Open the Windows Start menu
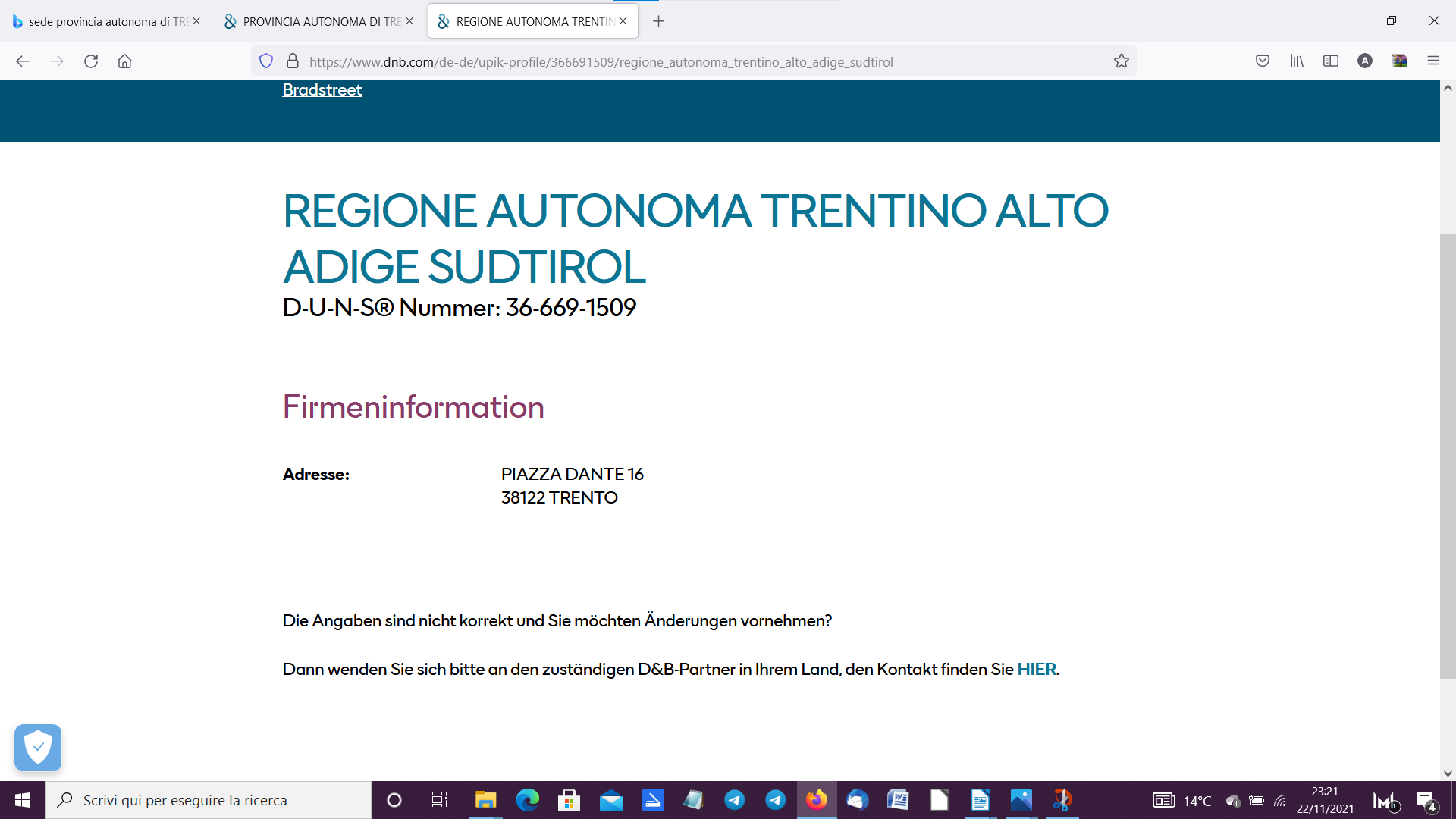 tap(23, 800)
